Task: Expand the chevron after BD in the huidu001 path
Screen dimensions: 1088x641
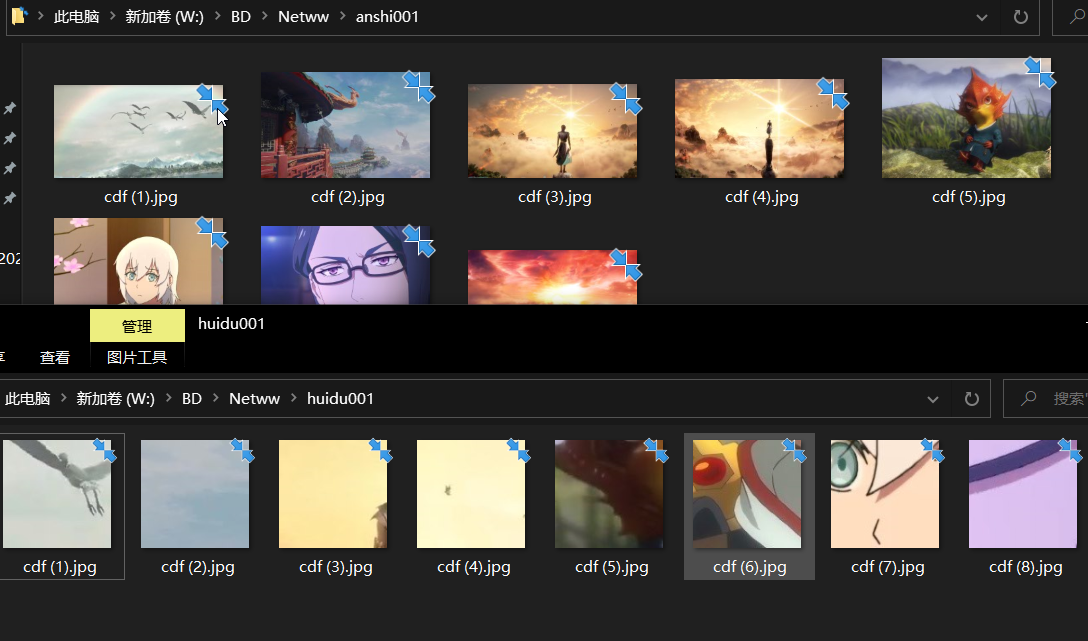Action: tap(215, 398)
